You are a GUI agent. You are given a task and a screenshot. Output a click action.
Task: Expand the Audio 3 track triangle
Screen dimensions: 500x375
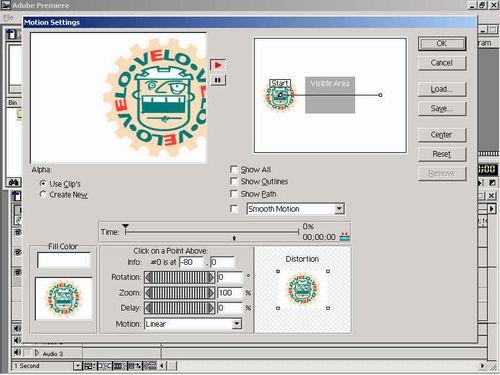37,353
